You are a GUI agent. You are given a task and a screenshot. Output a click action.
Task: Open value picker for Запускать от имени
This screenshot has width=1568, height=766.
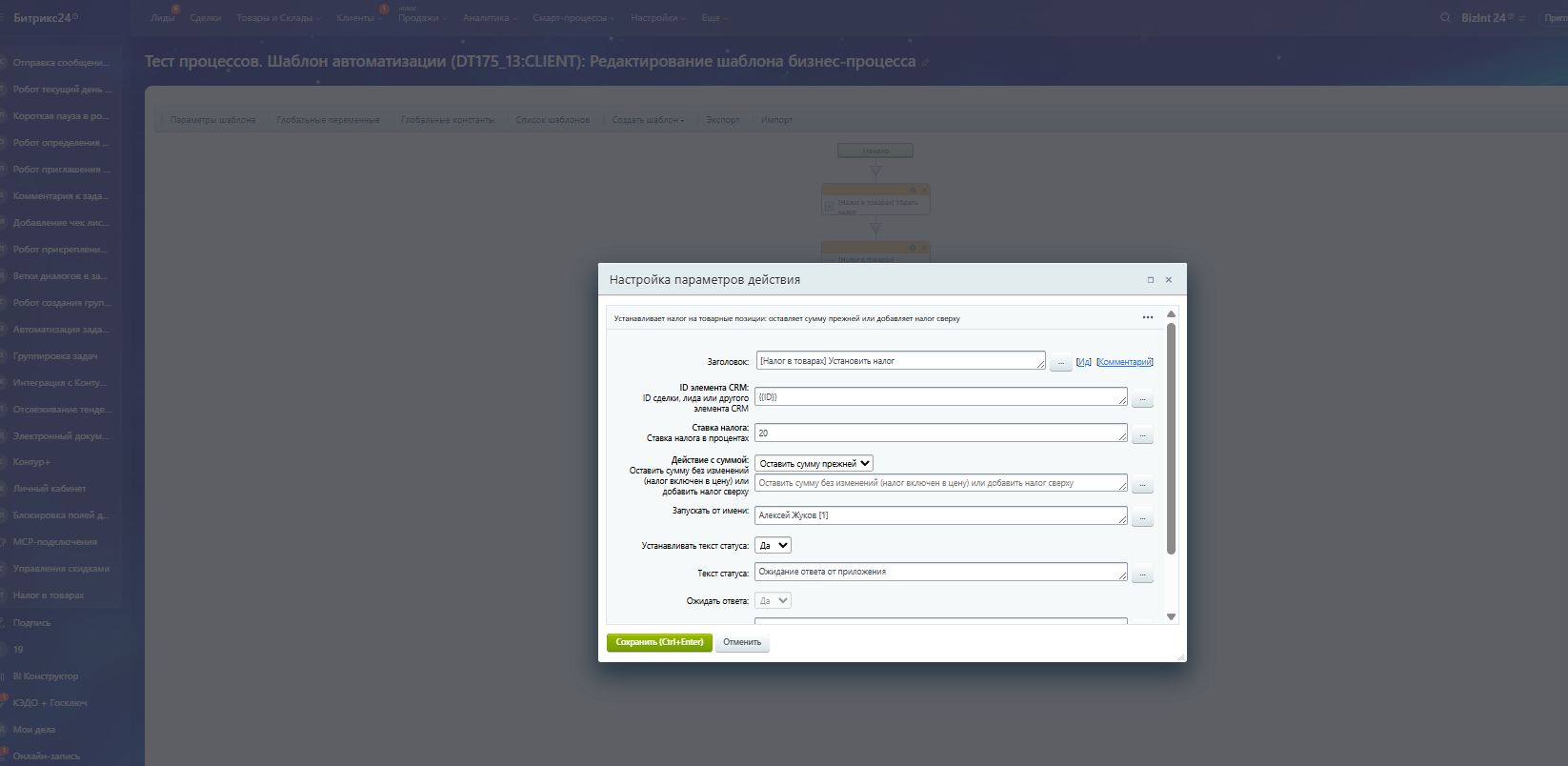coord(1142,519)
